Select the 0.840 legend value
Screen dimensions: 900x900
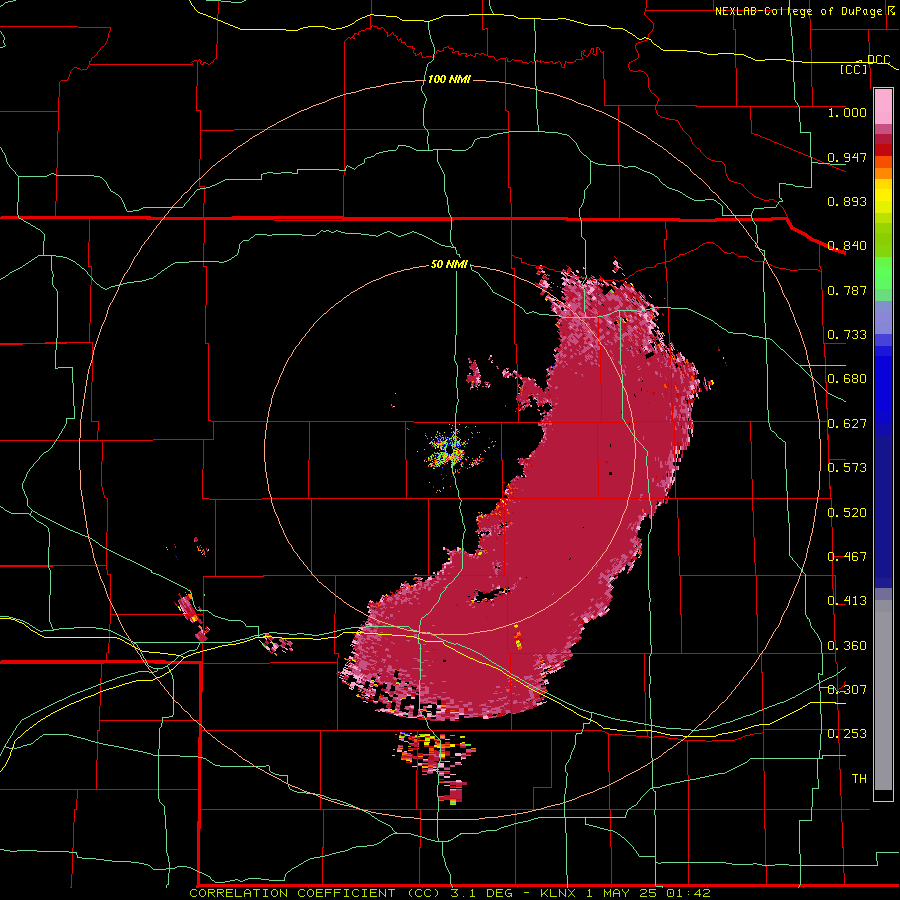847,246
